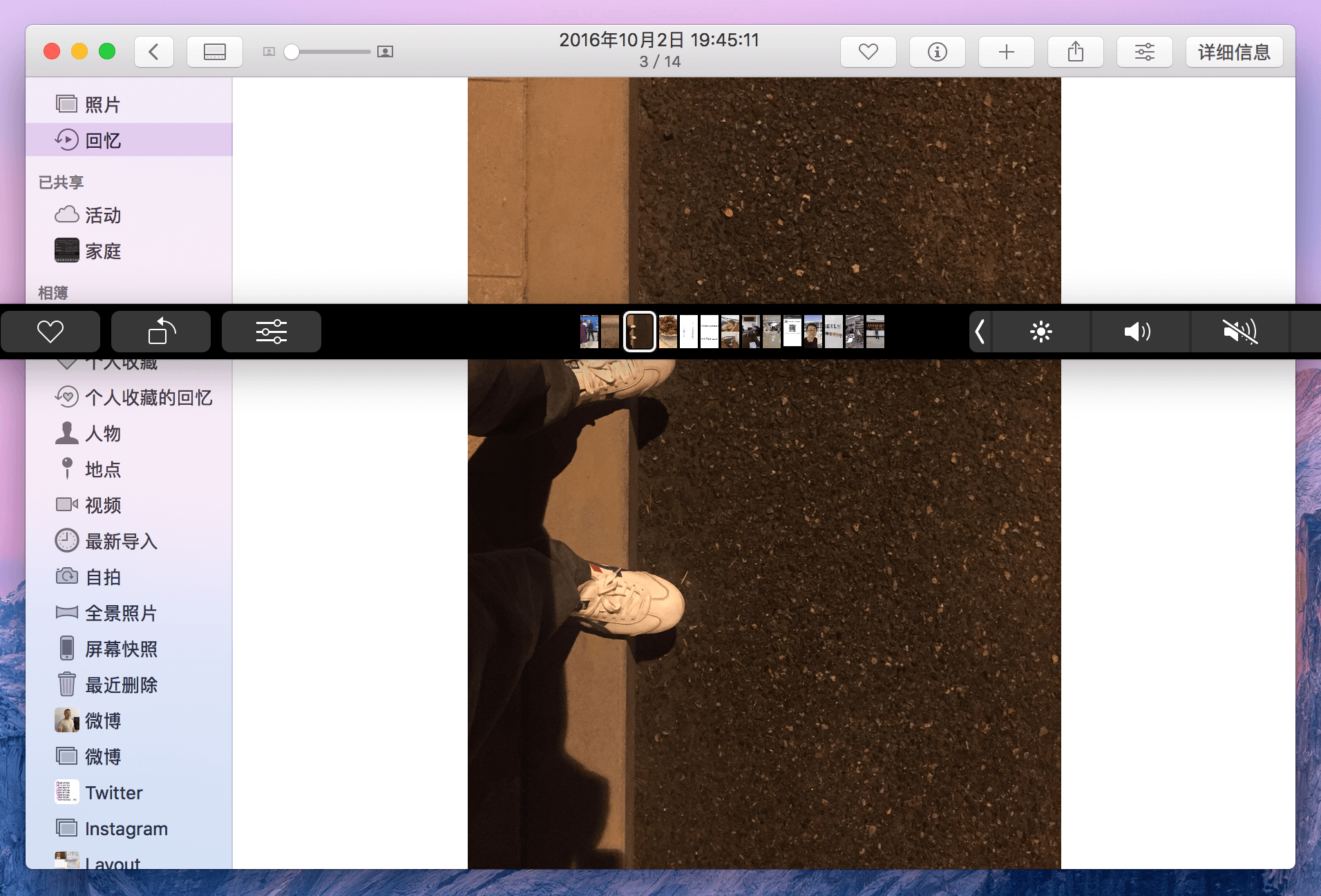
Task: Toggle the Touch Bar mute button
Action: click(x=1240, y=332)
